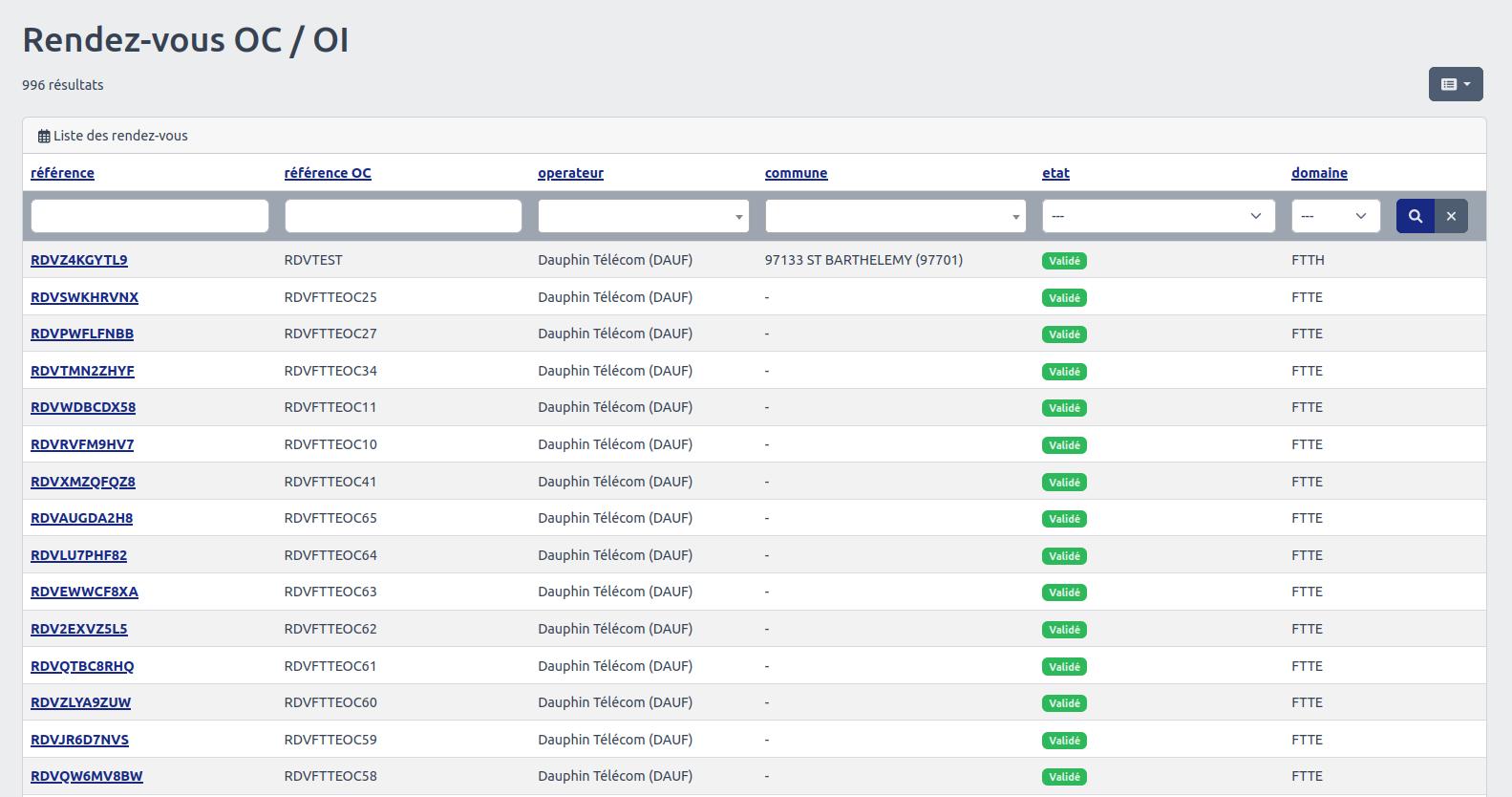Click the calendar icon in list header
Image resolution: width=1512 pixels, height=797 pixels.
(44, 137)
